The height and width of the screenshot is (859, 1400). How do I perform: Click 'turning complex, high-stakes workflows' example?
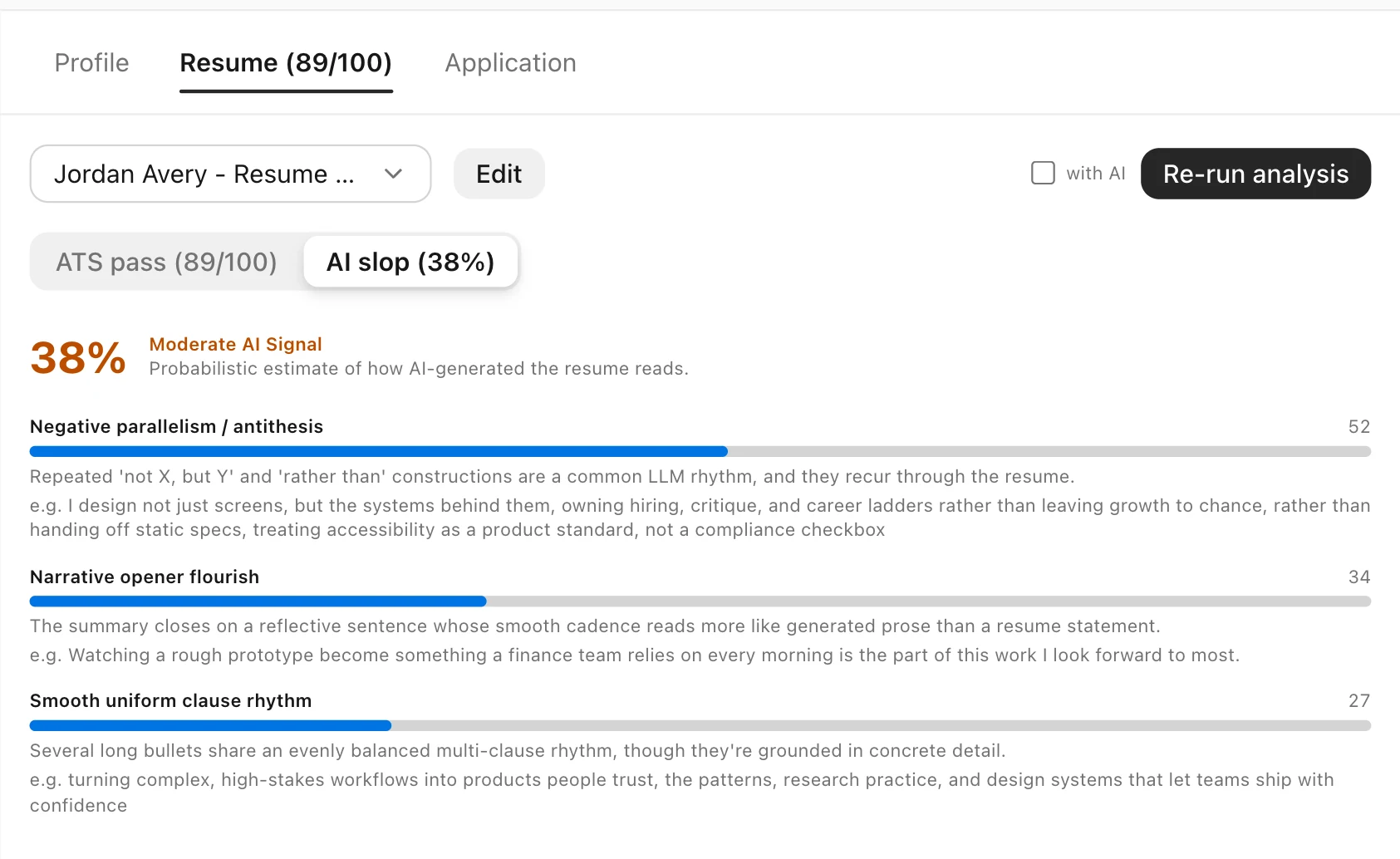tap(682, 793)
